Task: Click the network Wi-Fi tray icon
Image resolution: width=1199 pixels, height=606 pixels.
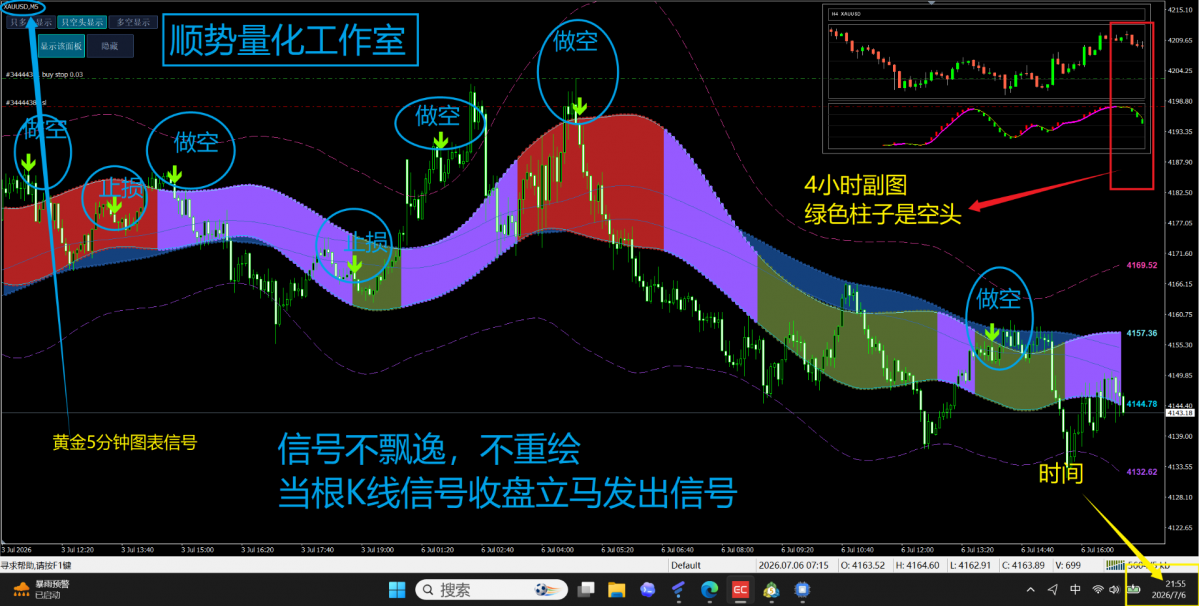Action: 1098,589
